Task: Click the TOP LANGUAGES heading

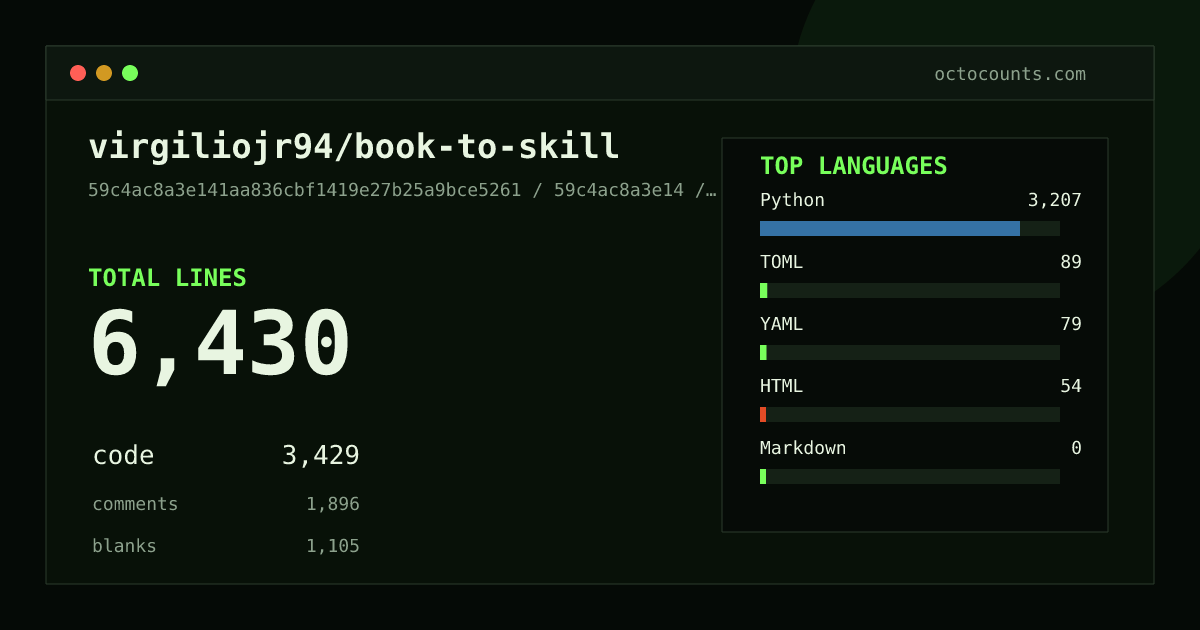Action: point(853,166)
